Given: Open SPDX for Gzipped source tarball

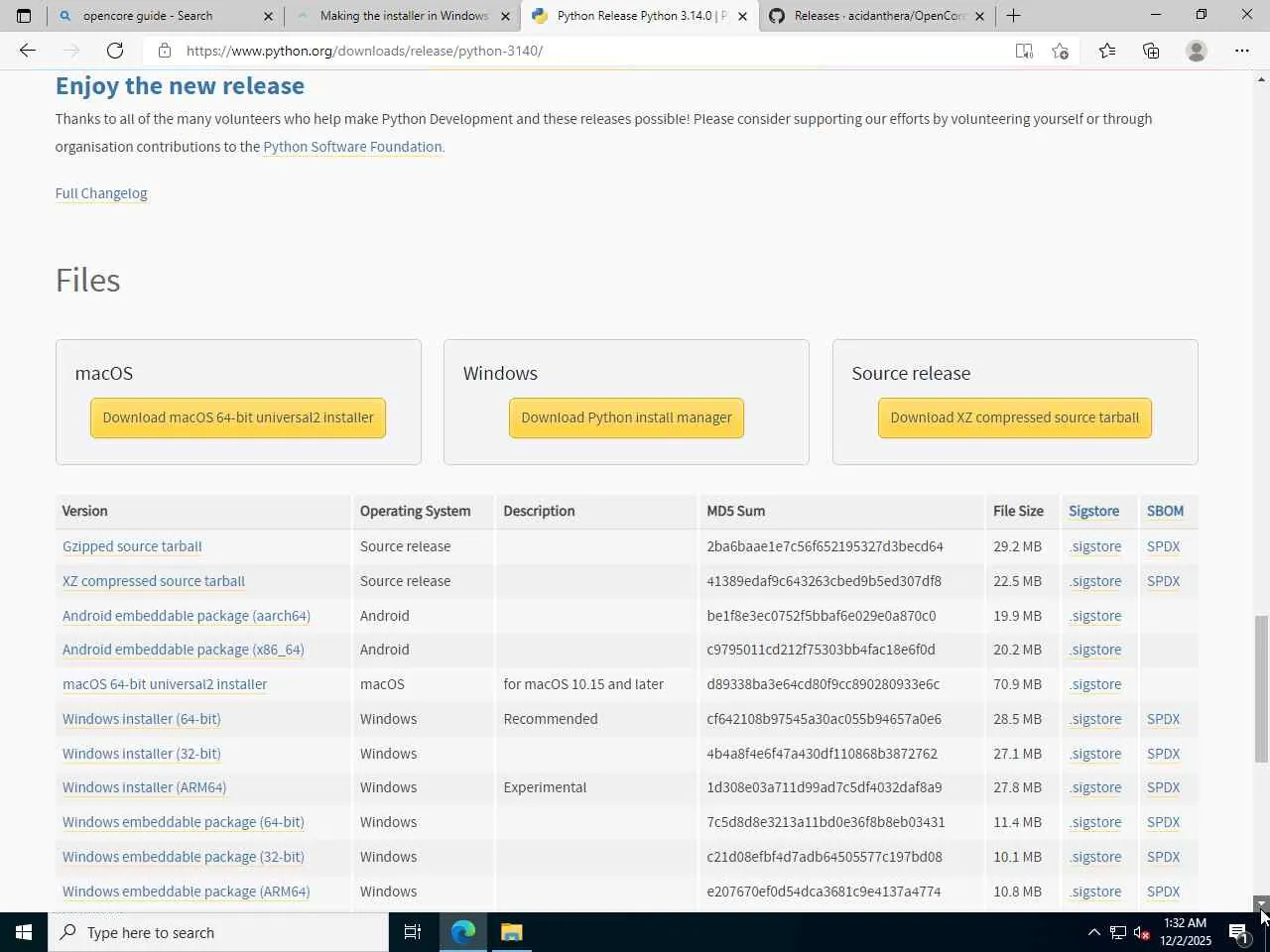Looking at the screenshot, I should (1164, 546).
